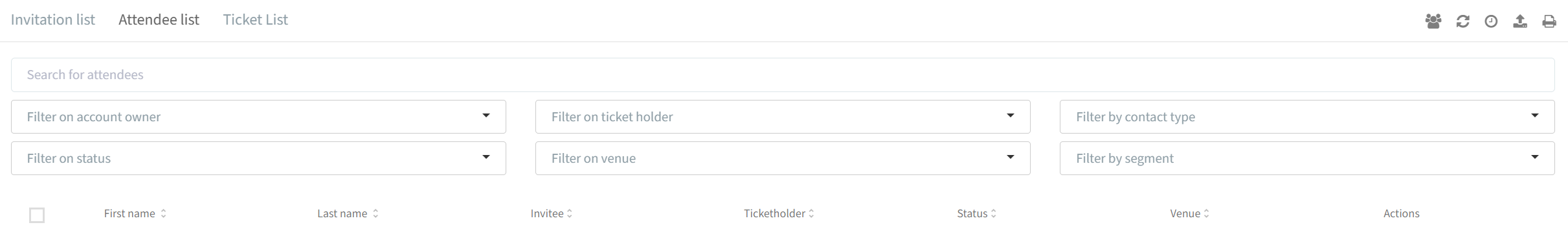Open the Filter by contact type dropdown
The width and height of the screenshot is (1568, 238).
[x=1307, y=117]
